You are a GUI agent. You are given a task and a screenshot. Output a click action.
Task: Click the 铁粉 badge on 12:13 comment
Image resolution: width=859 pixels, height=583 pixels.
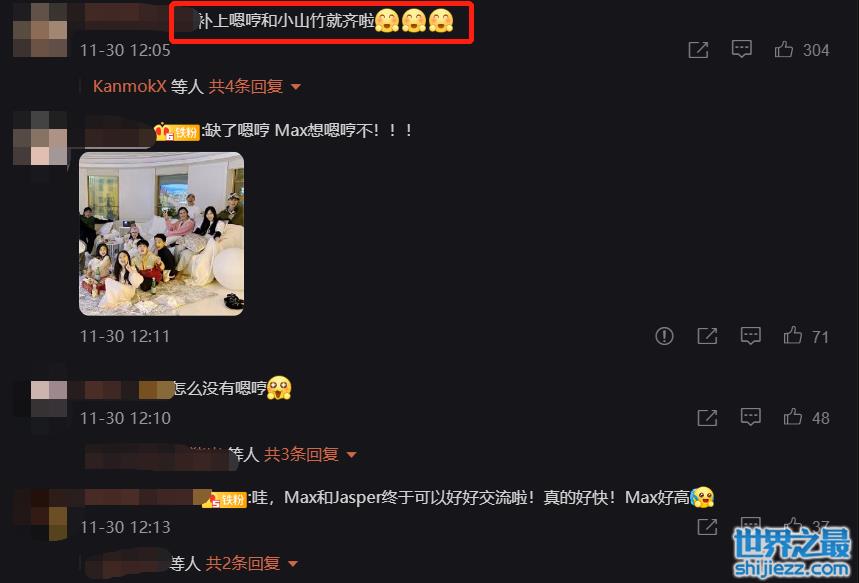[226, 500]
